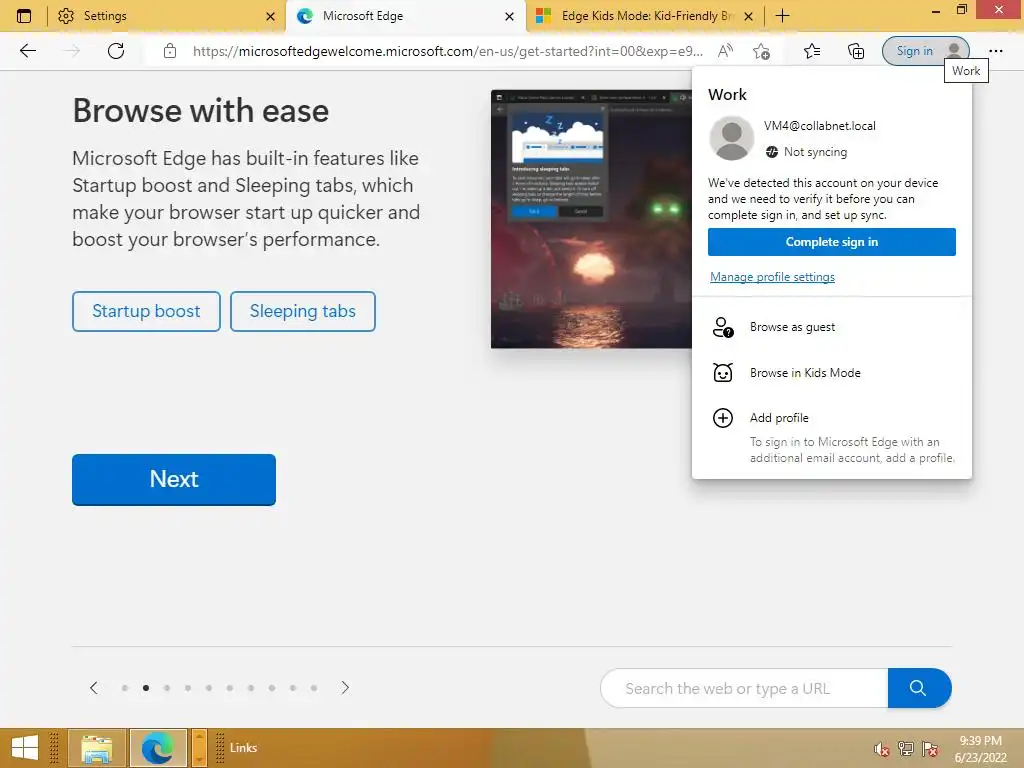
Task: Click the Sleeping tabs button
Action: pos(302,312)
